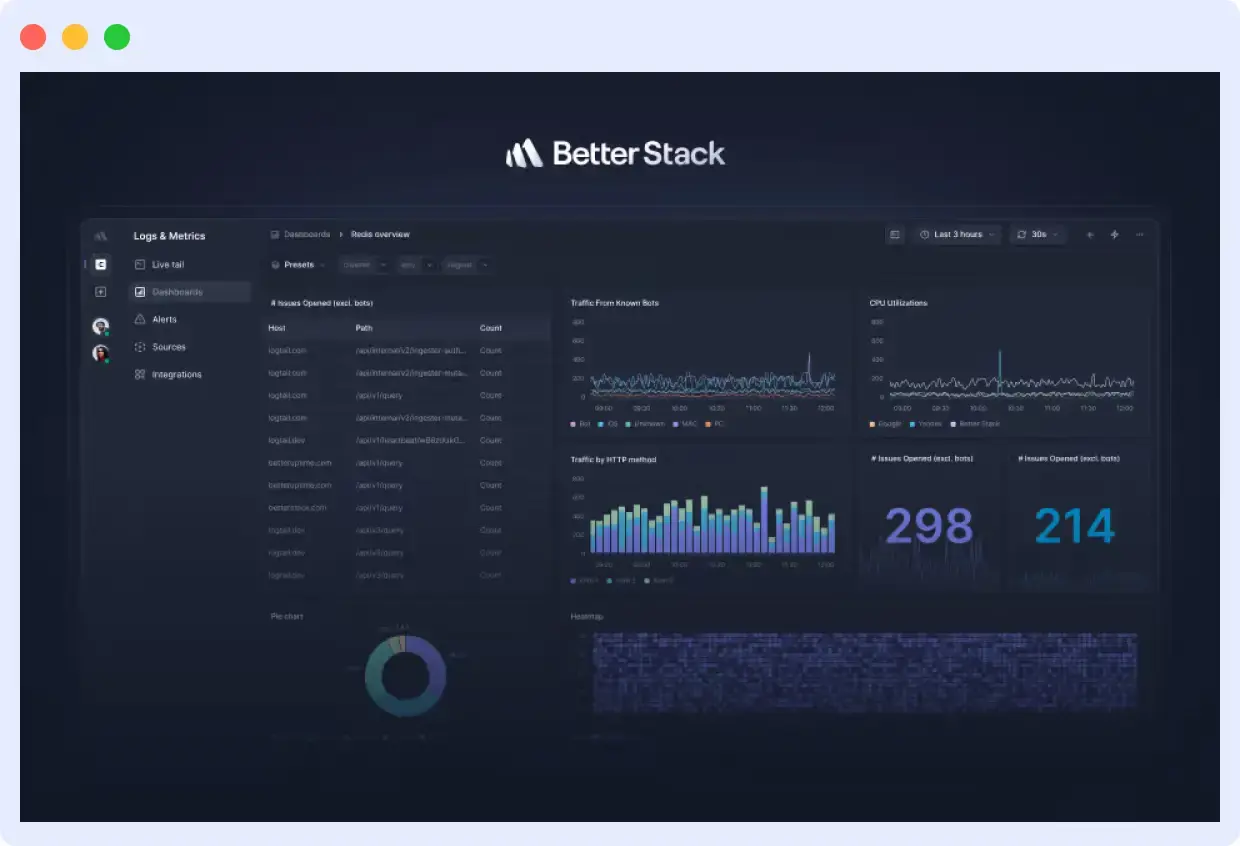Click the Dashboards chart icon in the sidebar
1240x846 pixels.
(x=140, y=292)
